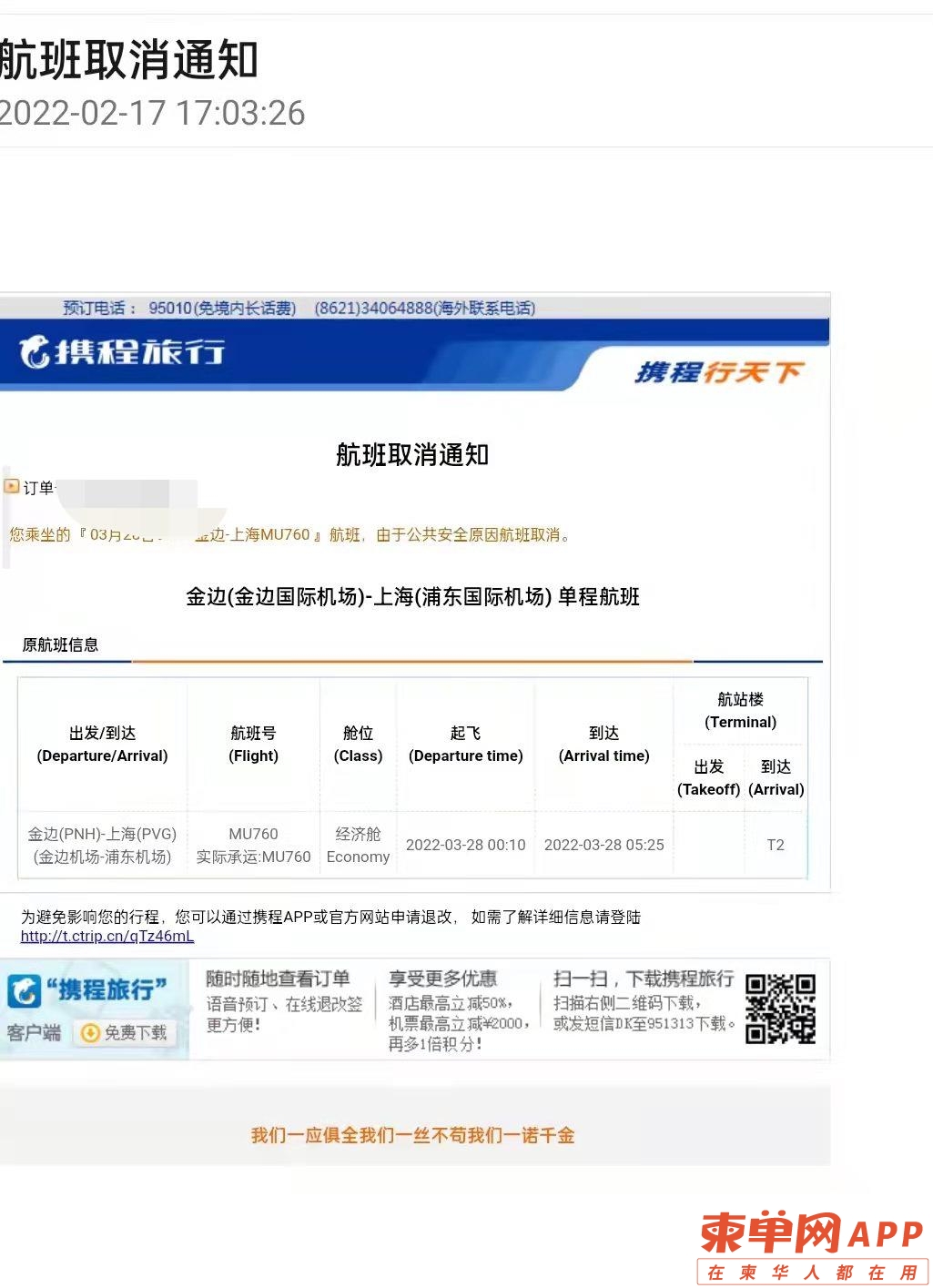Click the 扫一扫，下载携程旅行 text
This screenshot has height=1288, width=933.
644,979
